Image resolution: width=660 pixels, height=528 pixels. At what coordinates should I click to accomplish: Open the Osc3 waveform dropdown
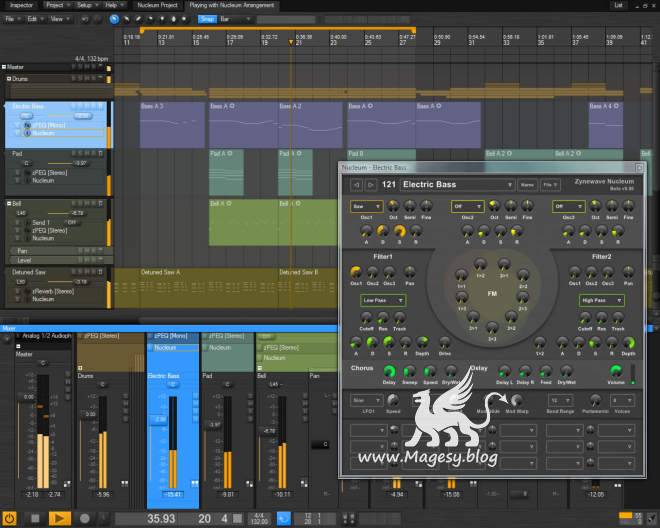pyautogui.click(x=568, y=206)
